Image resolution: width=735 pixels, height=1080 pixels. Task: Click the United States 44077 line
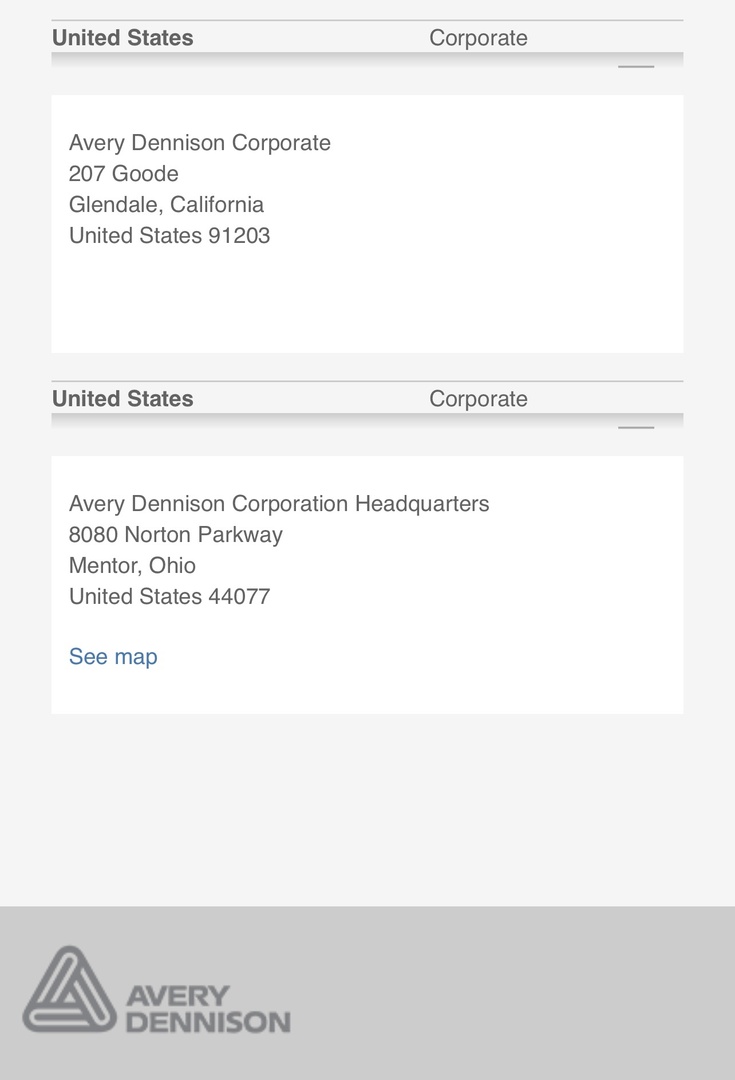(169, 596)
